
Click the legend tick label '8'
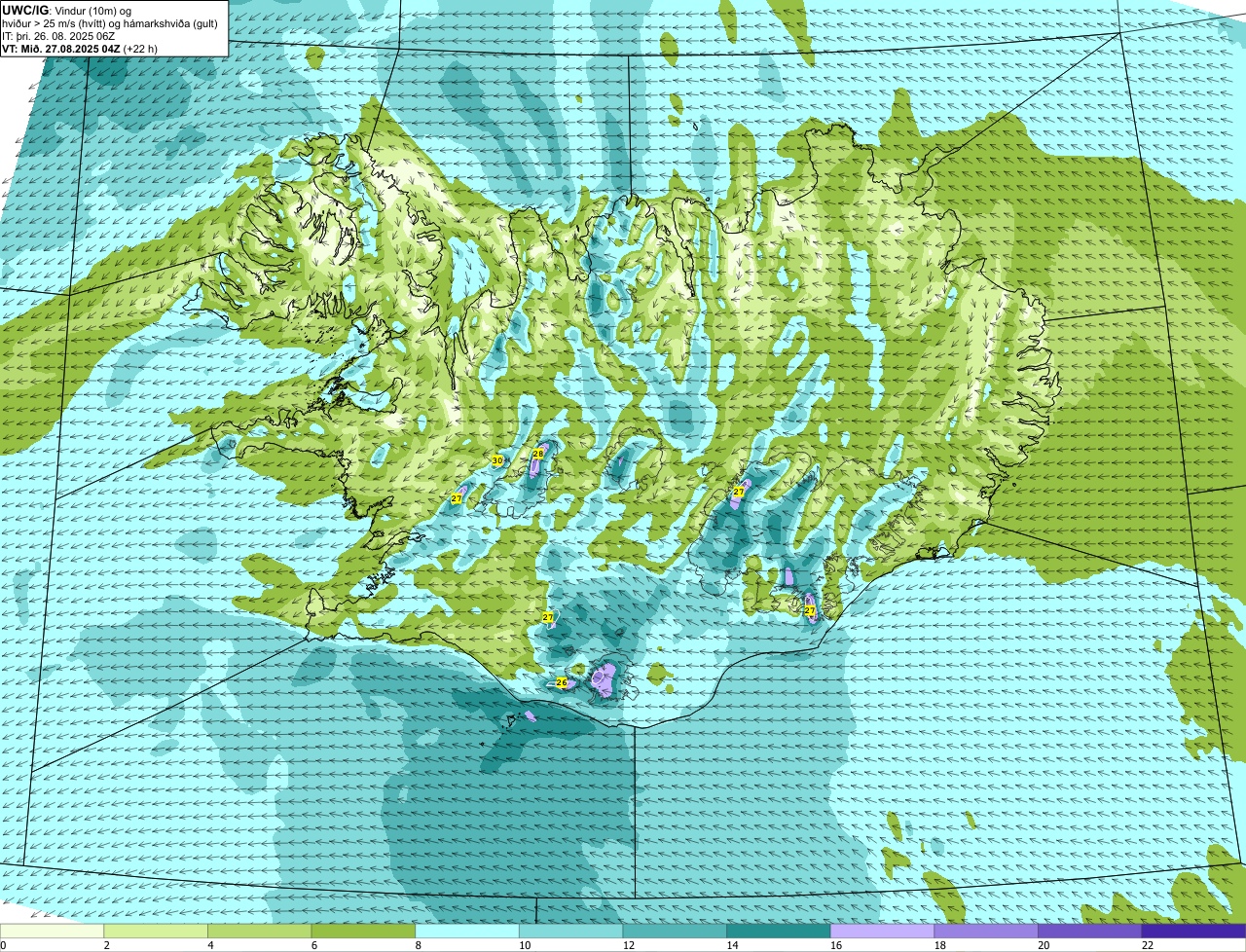pos(418,945)
